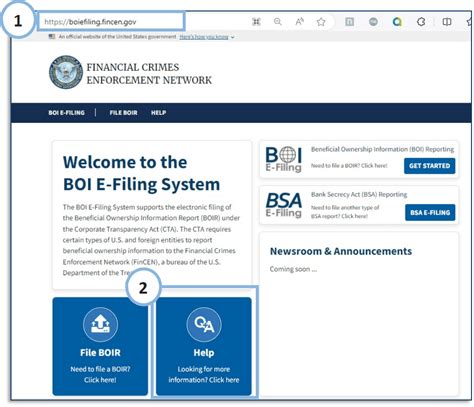Screen dimensions: 474x407
Task: Click 'Welcome to the BOI E-Filing System' heading
Action: [142, 173]
